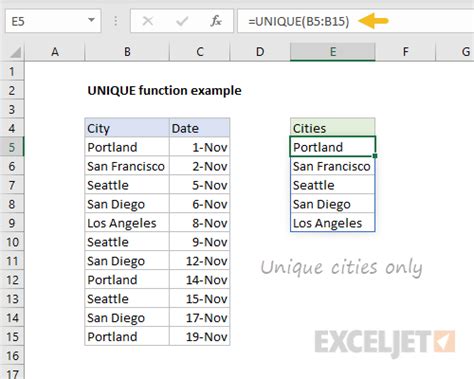Open the Name Box dropdown arrow
Screen dimensions: 474x379
pos(91,20)
